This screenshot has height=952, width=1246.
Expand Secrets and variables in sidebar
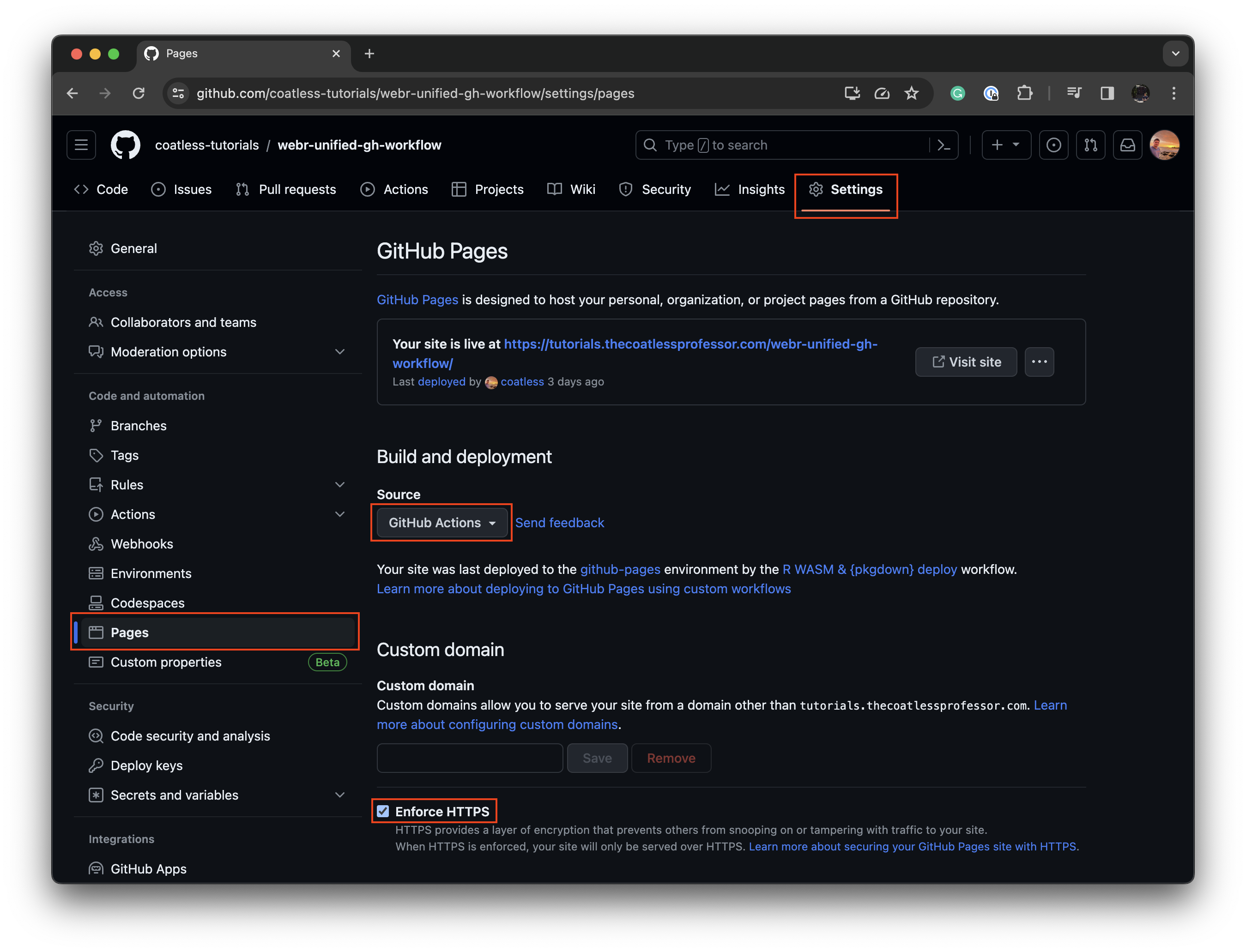click(x=339, y=795)
